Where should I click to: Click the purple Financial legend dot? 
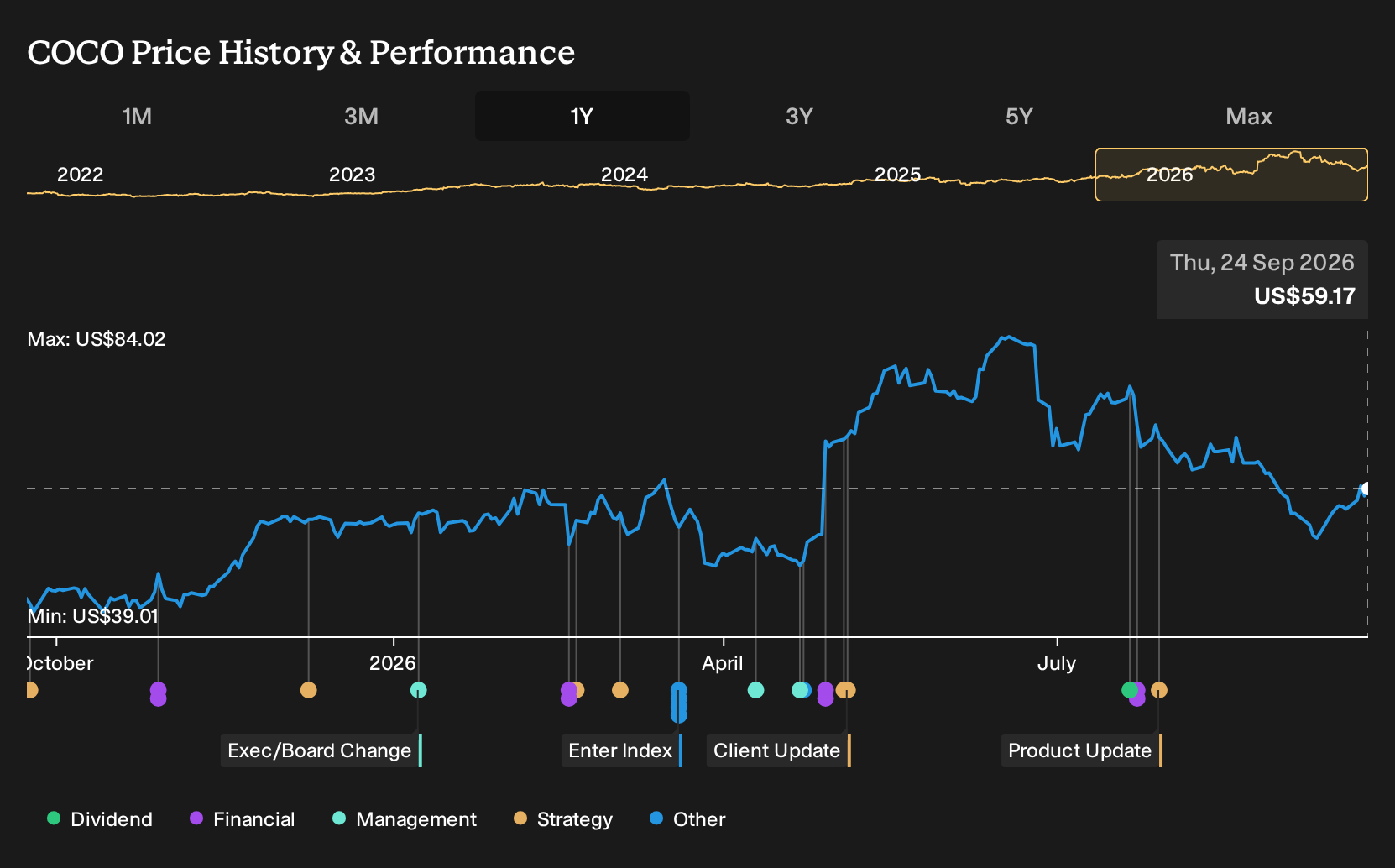pos(196,818)
